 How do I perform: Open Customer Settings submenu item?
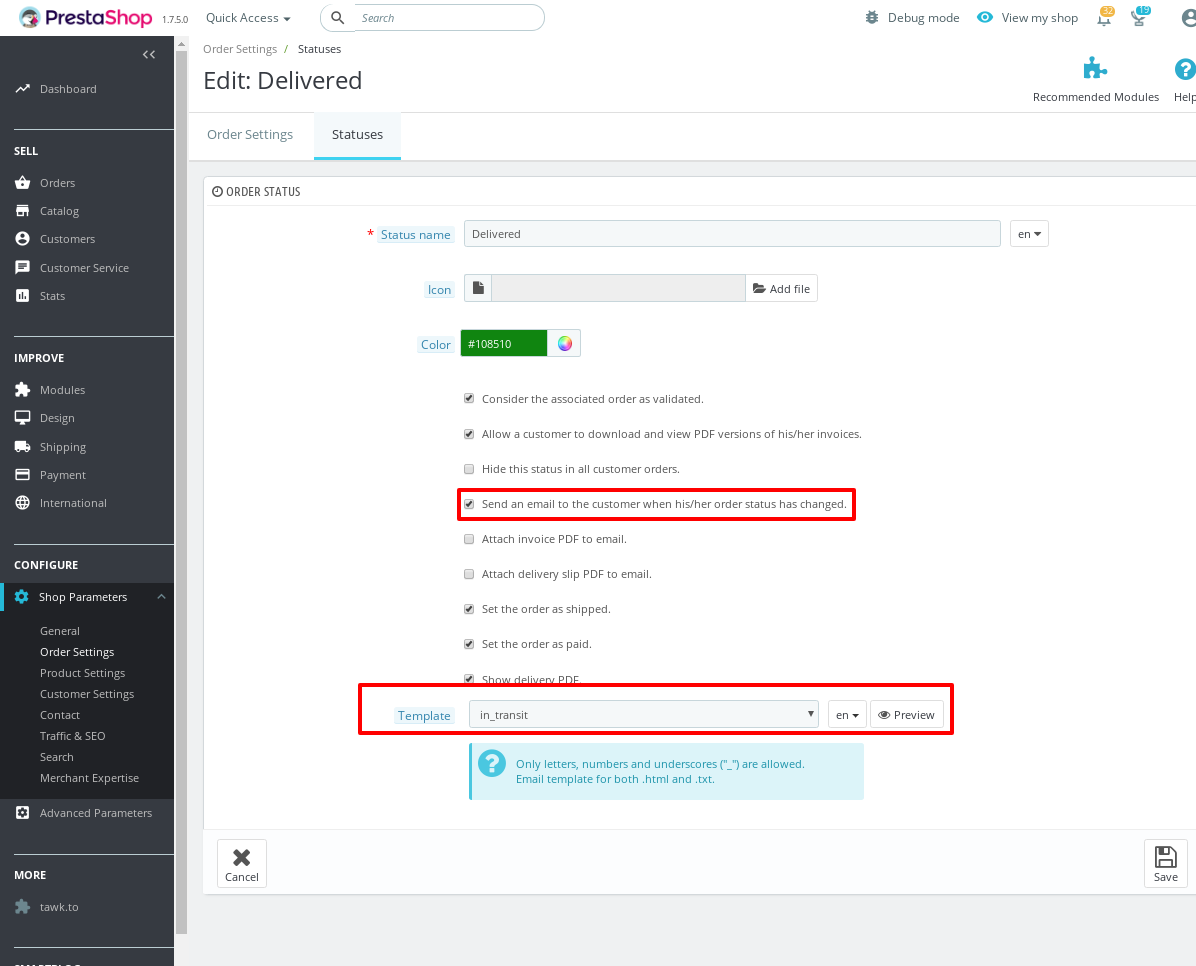coord(87,694)
